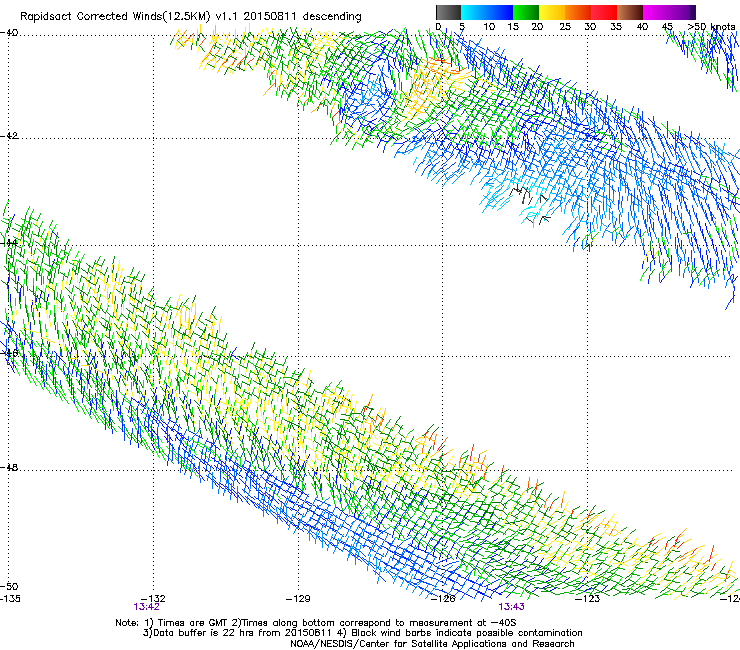Select the '-48' latitude axis label
The width and height of the screenshot is (740, 650).
pyautogui.click(x=9, y=467)
